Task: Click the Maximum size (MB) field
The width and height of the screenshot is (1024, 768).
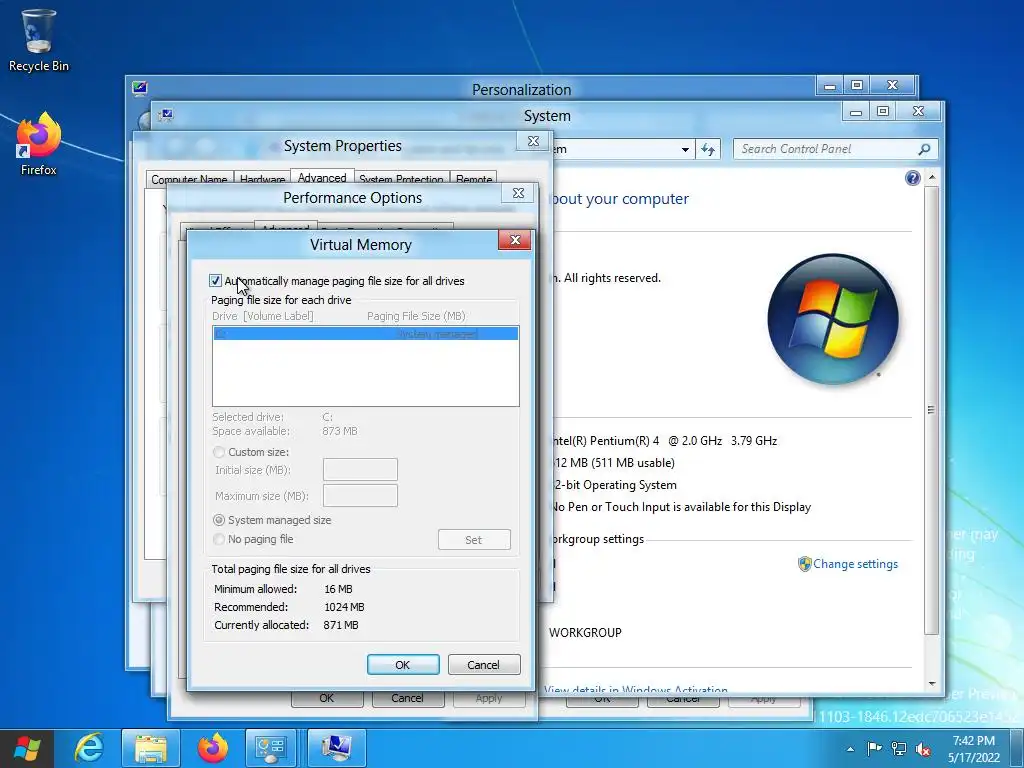Action: (x=360, y=496)
